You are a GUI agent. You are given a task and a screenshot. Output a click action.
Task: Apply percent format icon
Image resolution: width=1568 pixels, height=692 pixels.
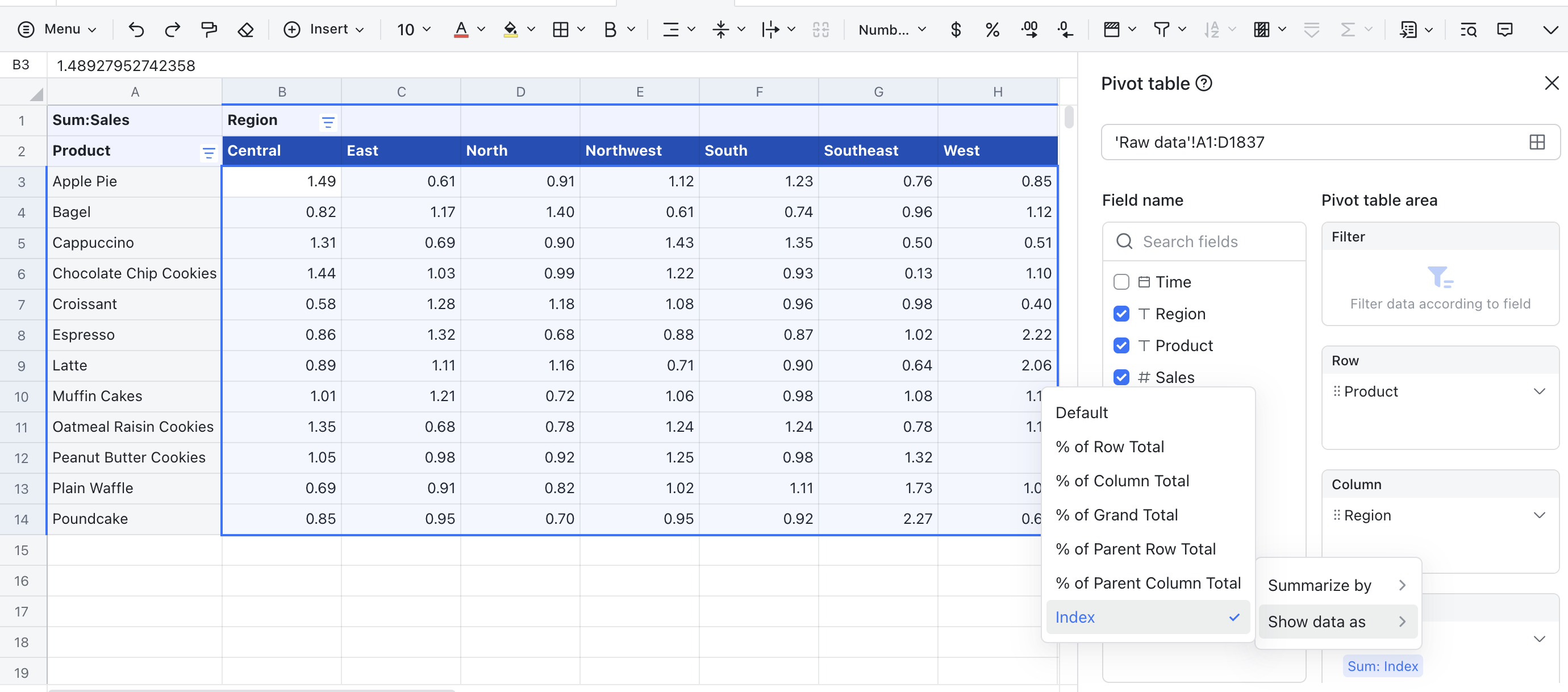pos(991,29)
